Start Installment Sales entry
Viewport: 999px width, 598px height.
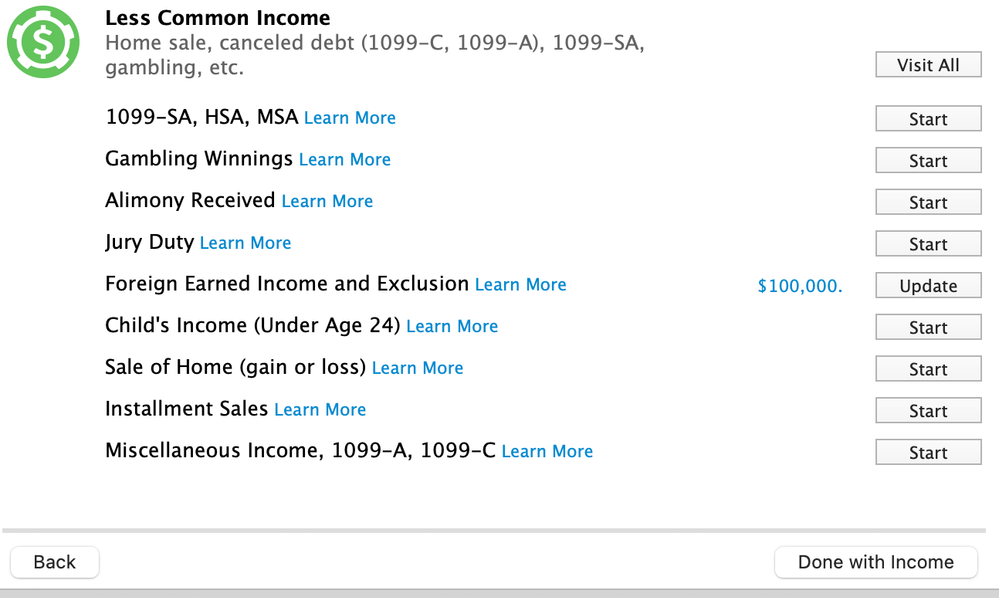tap(928, 411)
